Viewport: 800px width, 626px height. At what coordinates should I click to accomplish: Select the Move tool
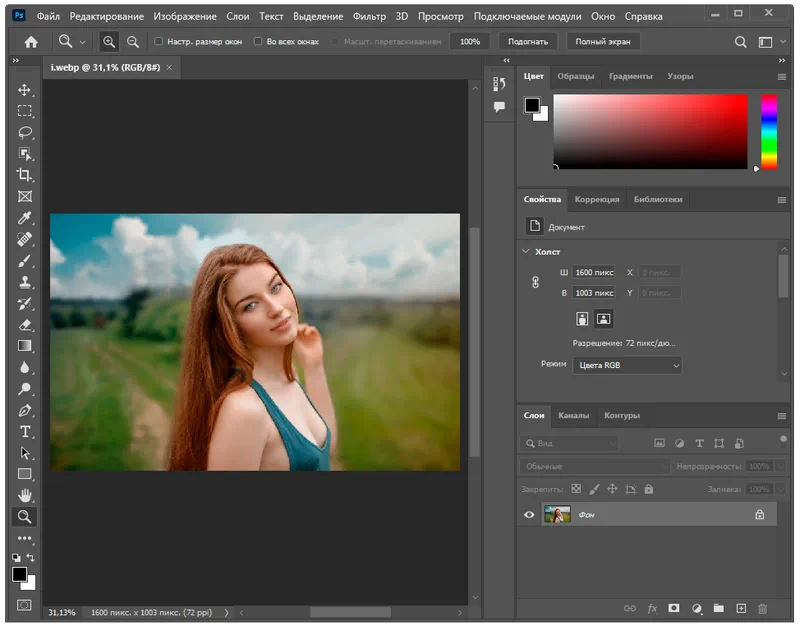(24, 90)
